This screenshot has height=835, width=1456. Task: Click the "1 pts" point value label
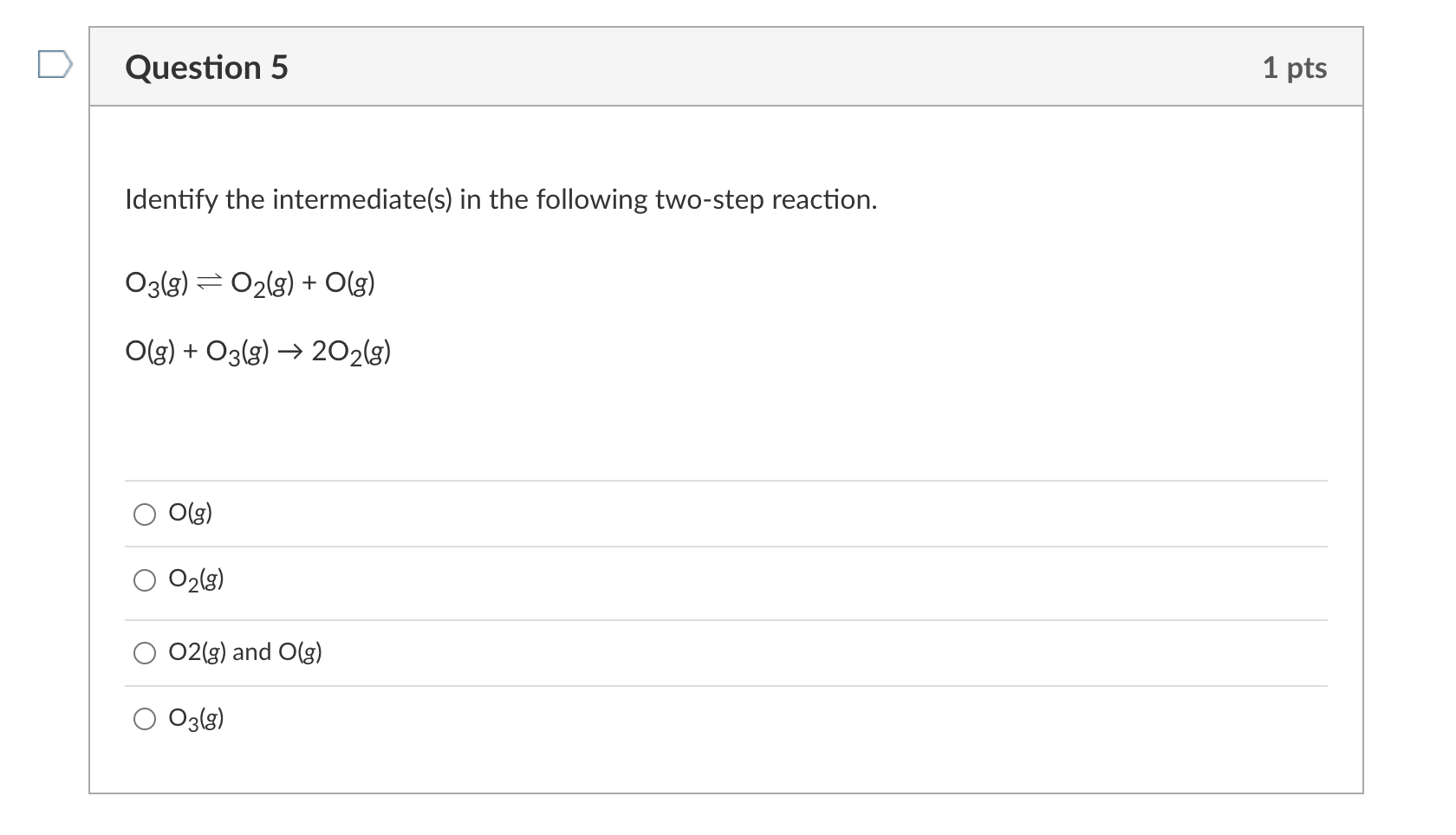tap(1295, 68)
